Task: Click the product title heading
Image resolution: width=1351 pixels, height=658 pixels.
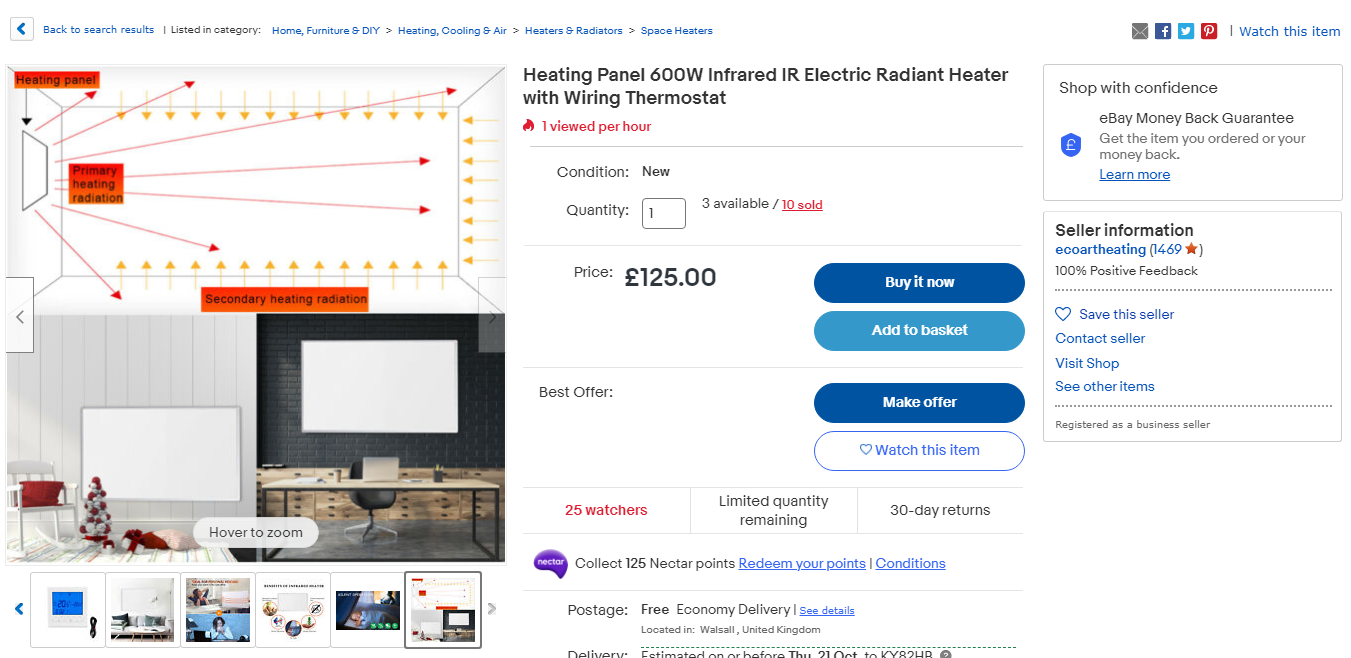Action: (766, 86)
